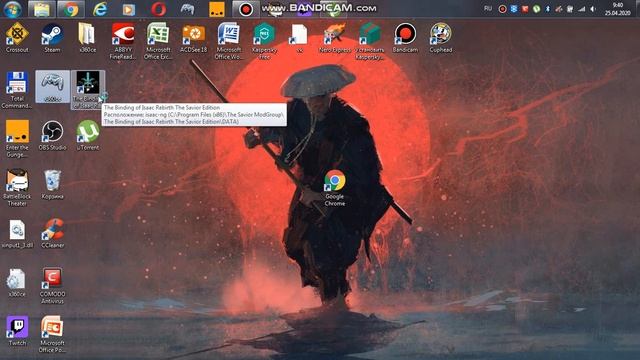Screen dimensions: 640x360
Task: Open Google Chrome icon in desktop center
Action: pyautogui.click(x=335, y=188)
